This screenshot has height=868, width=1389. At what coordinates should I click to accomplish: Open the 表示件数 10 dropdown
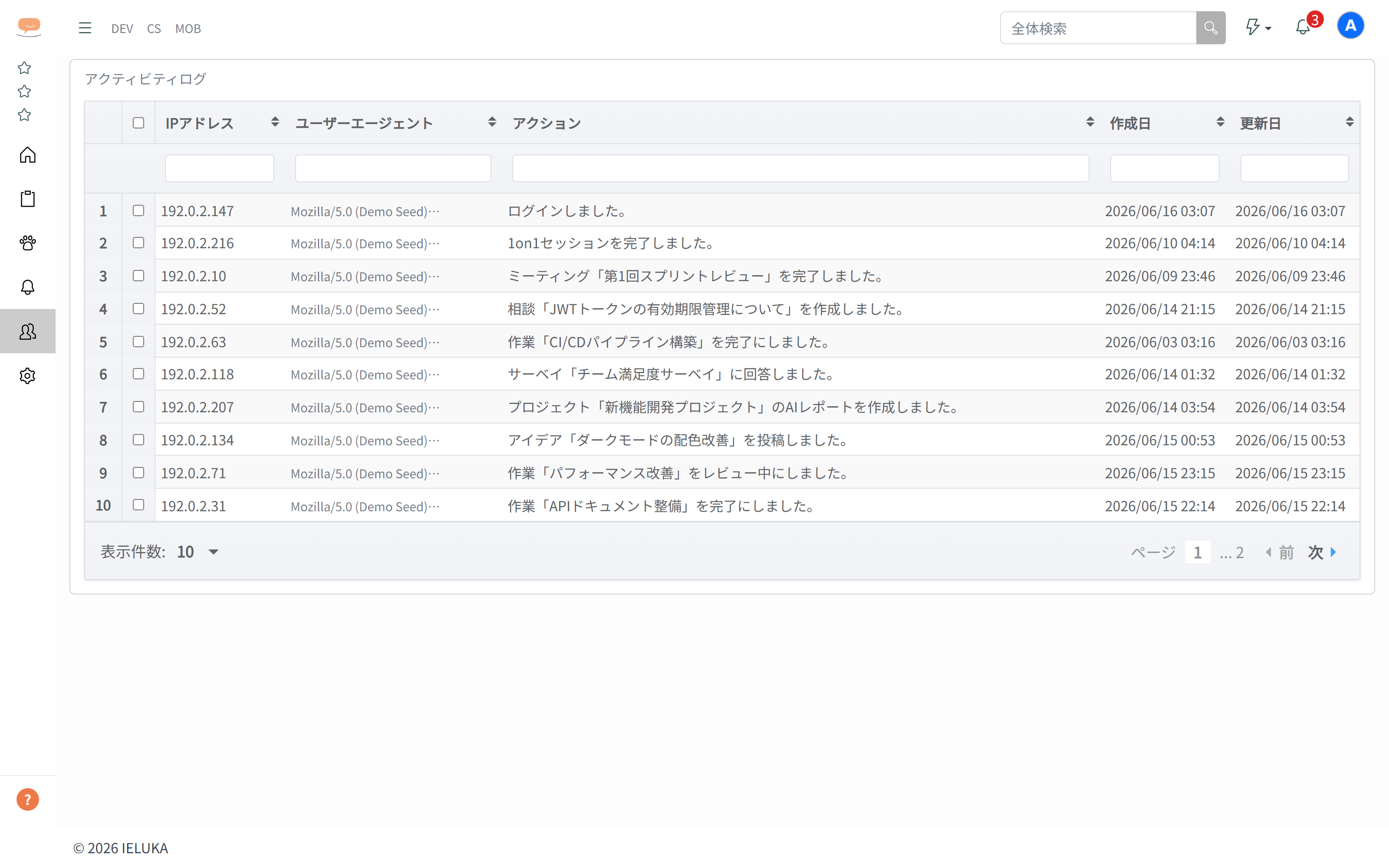[197, 552]
